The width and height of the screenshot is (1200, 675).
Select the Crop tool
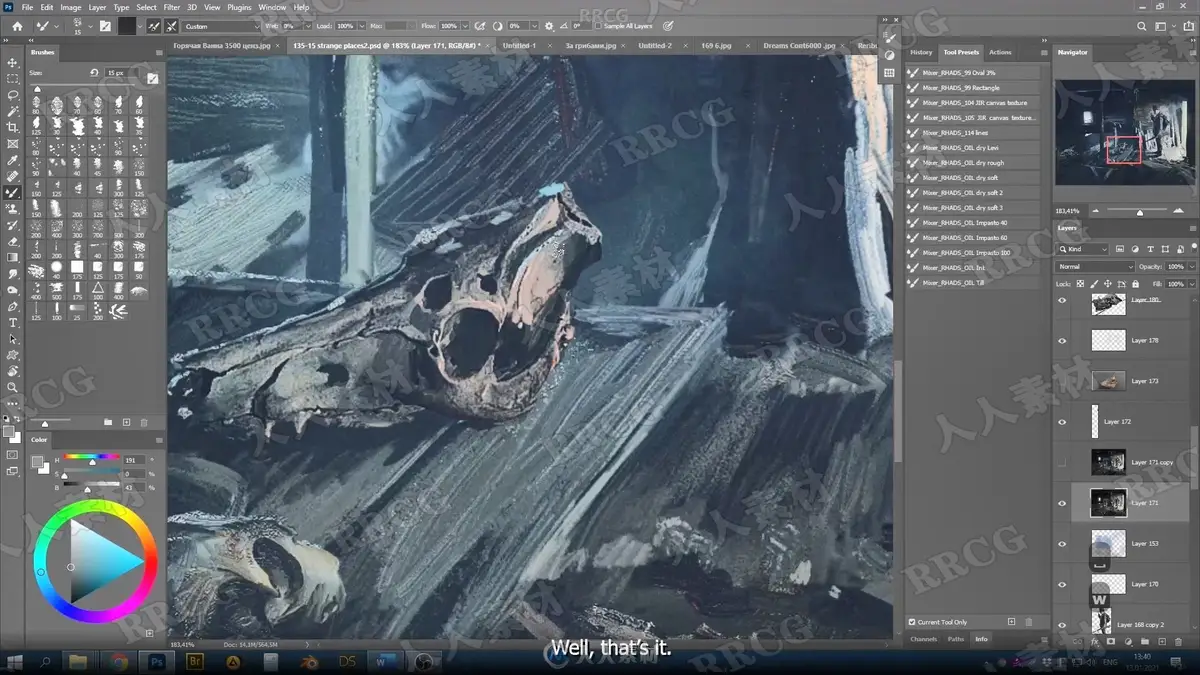pyautogui.click(x=13, y=127)
